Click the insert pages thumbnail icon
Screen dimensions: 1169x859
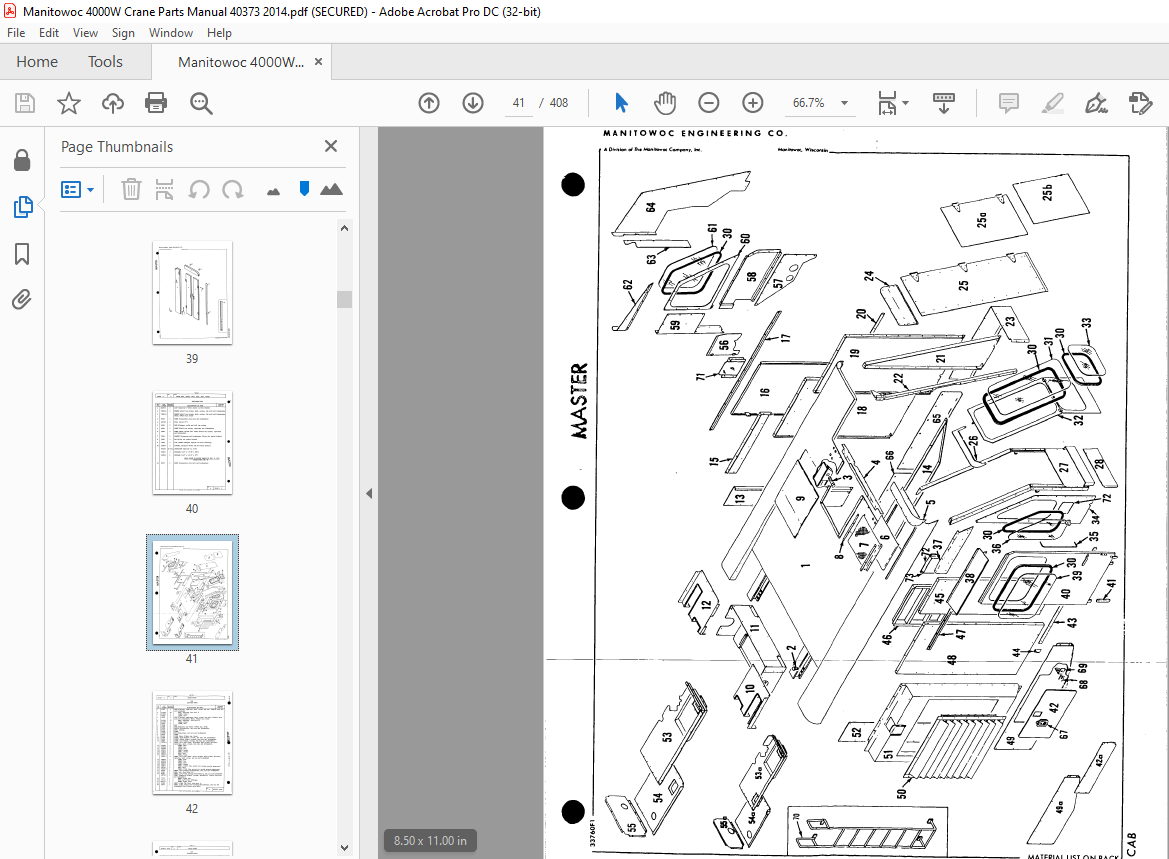click(164, 189)
